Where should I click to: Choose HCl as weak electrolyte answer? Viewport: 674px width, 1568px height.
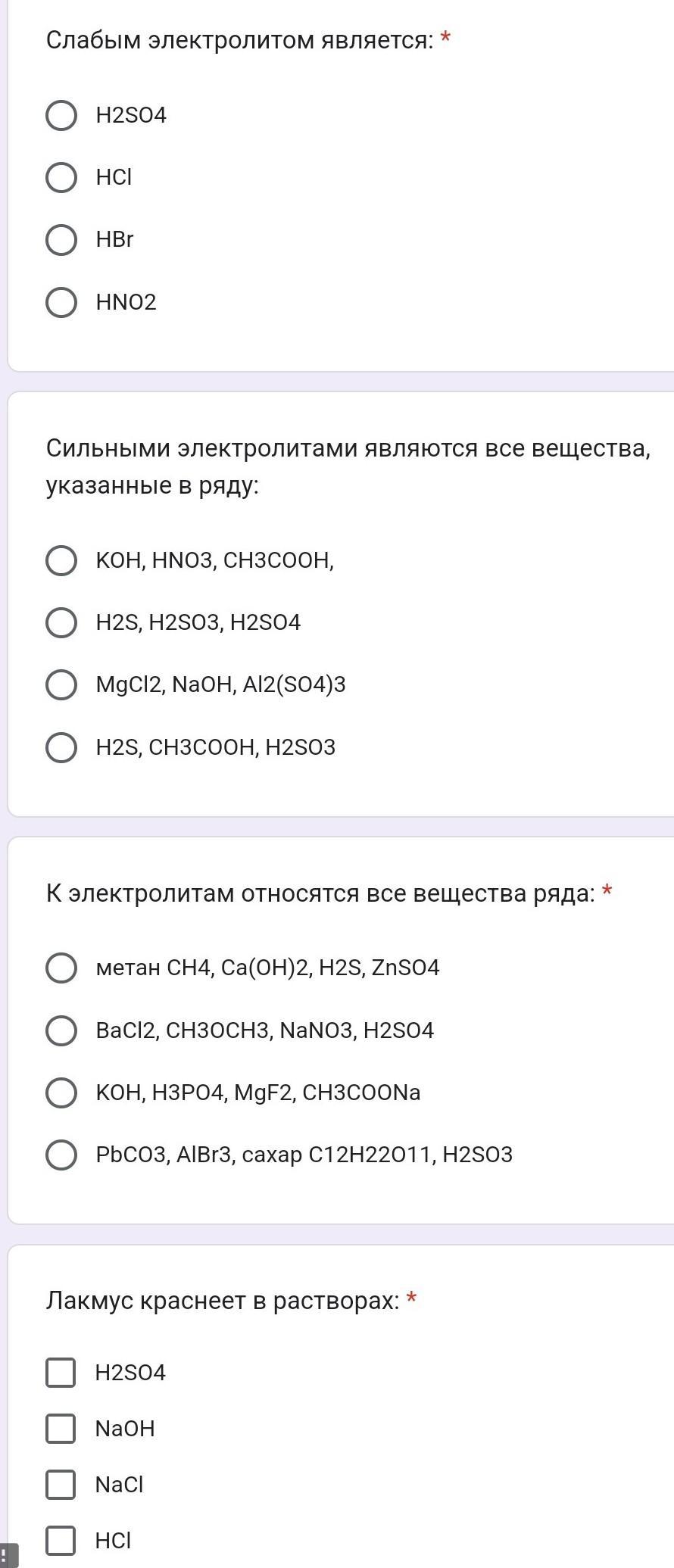[x=61, y=177]
